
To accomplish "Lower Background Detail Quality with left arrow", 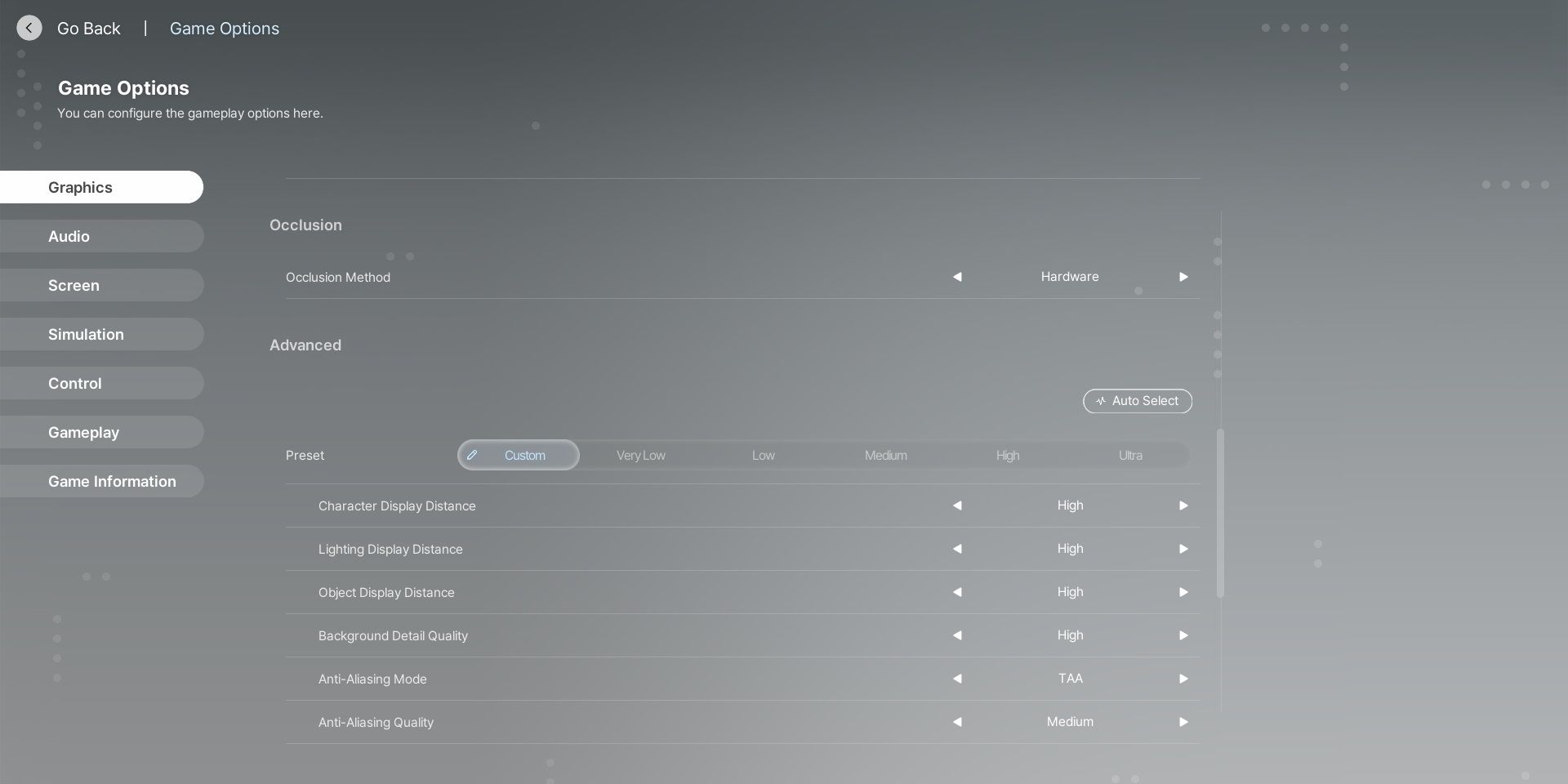I will [957, 635].
